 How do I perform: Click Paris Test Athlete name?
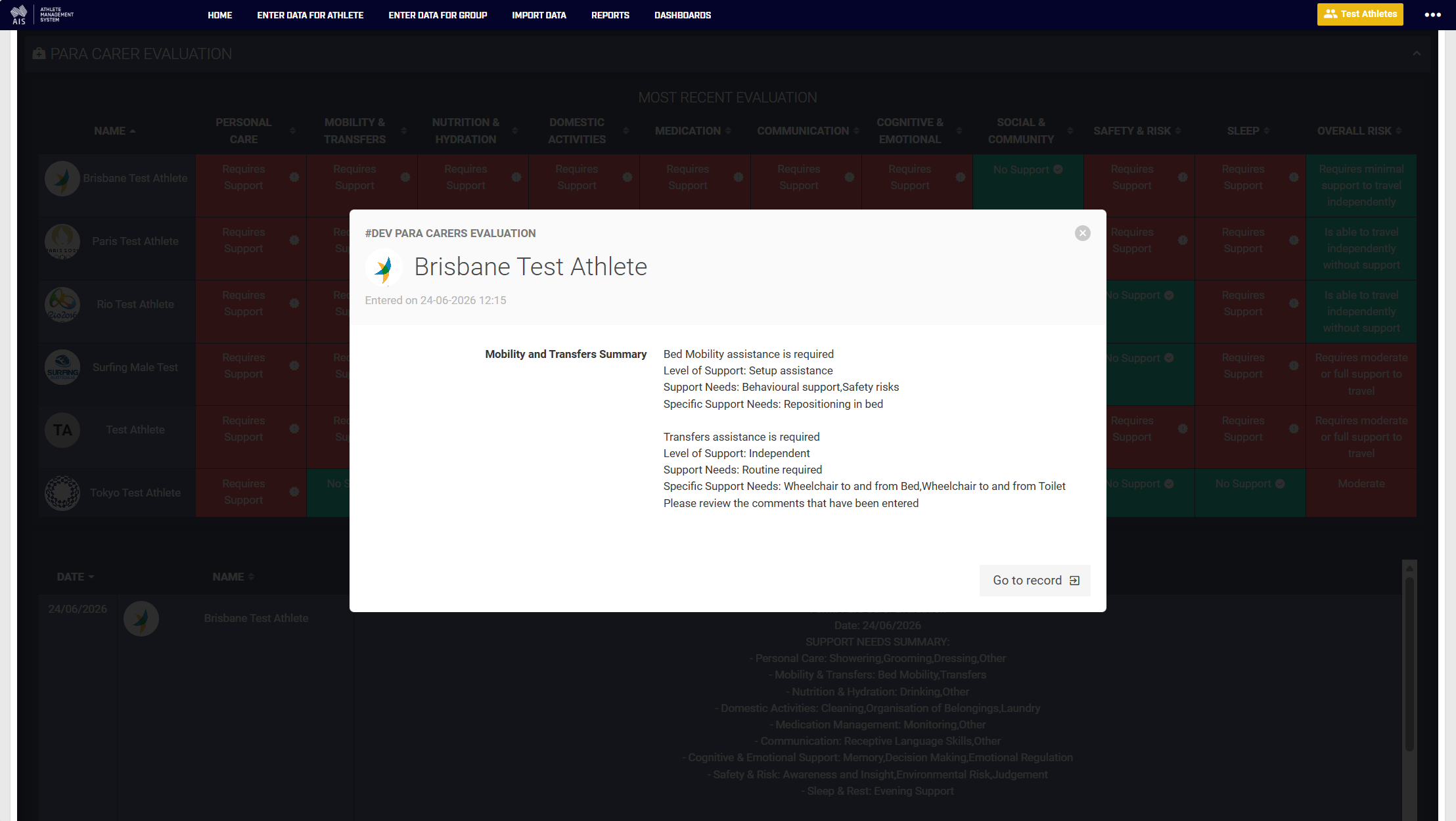pyautogui.click(x=135, y=241)
